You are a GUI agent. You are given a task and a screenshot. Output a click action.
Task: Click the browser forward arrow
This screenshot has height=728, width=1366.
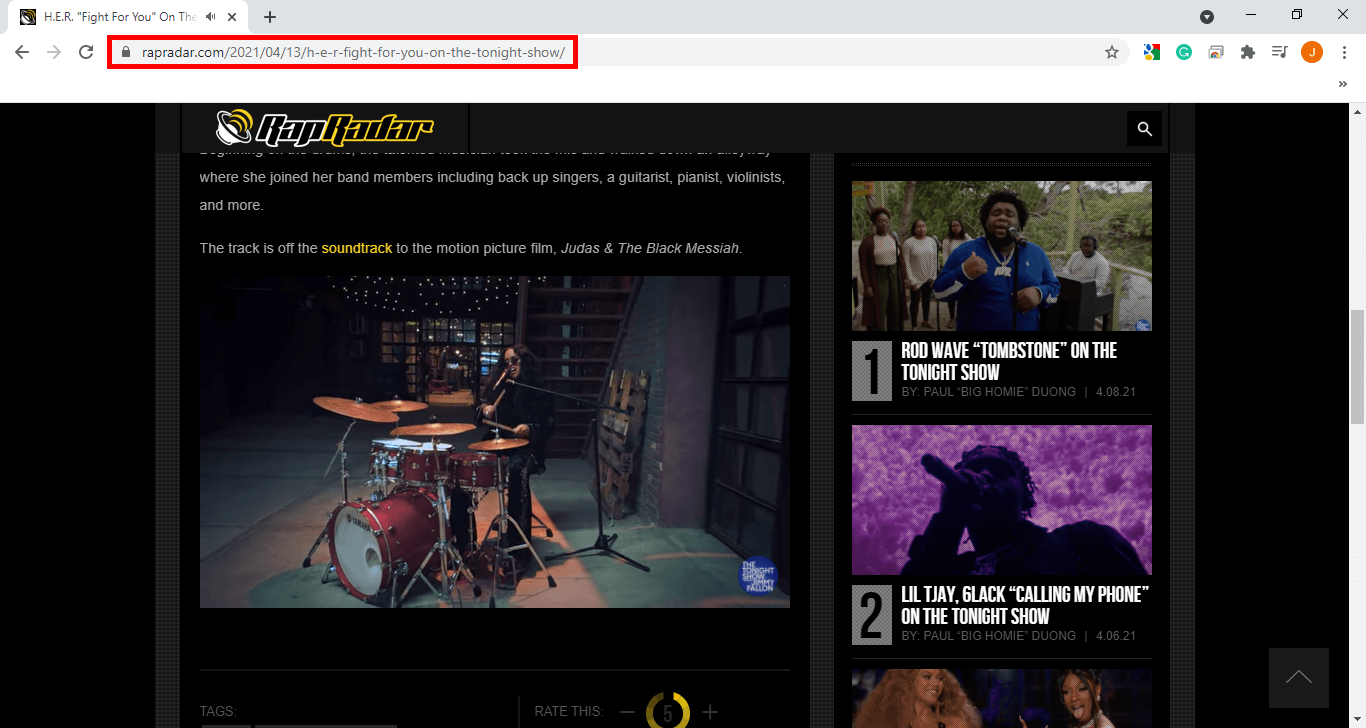coord(54,52)
